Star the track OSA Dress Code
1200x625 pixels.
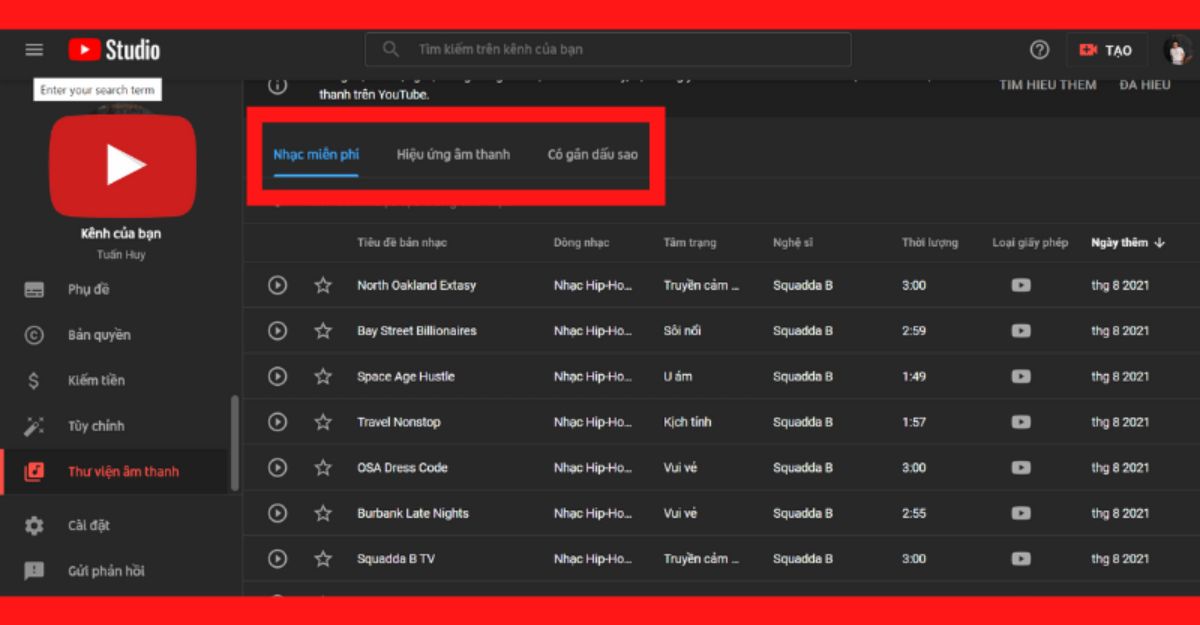[x=323, y=468]
